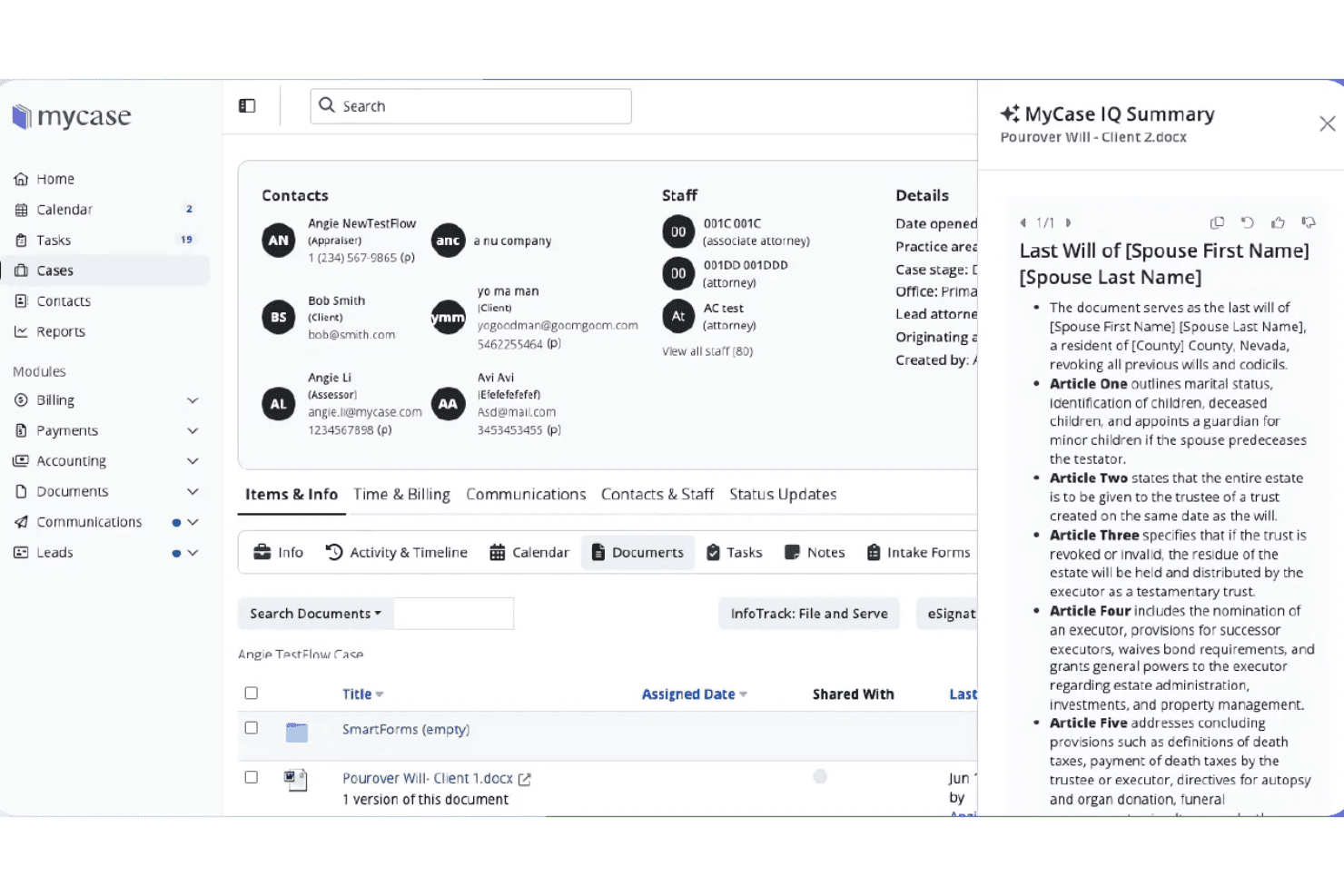Open Tasks in sidebar
This screenshot has width=1344, height=896.
tap(54, 241)
